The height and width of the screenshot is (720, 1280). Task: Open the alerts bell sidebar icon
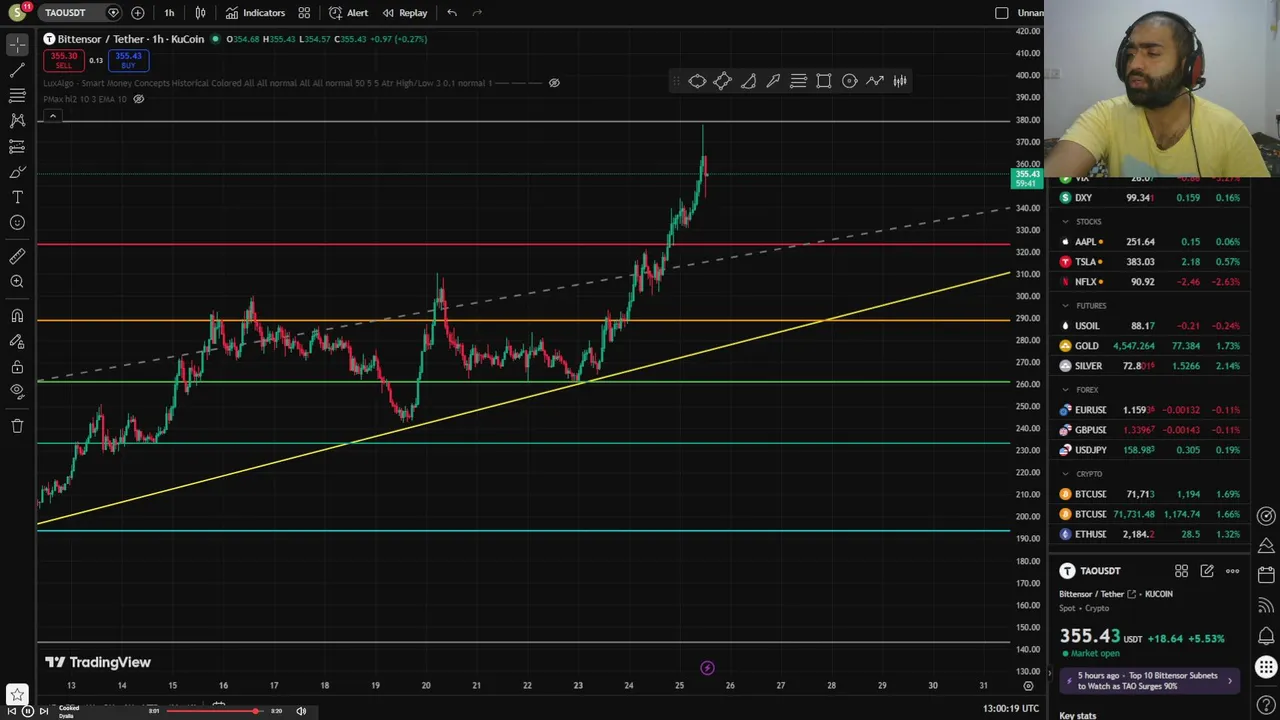(1266, 635)
